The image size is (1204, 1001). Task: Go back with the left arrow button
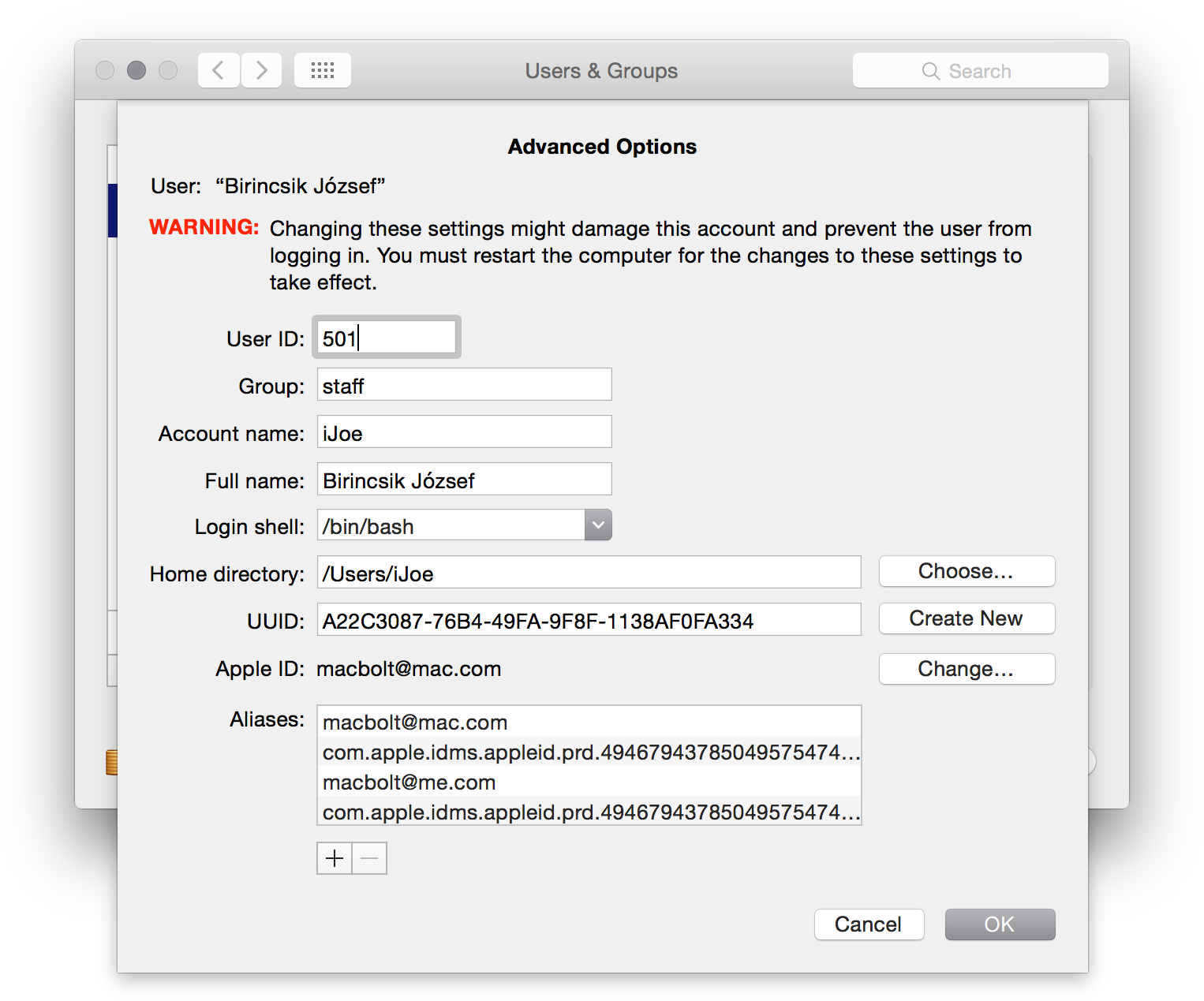219,70
